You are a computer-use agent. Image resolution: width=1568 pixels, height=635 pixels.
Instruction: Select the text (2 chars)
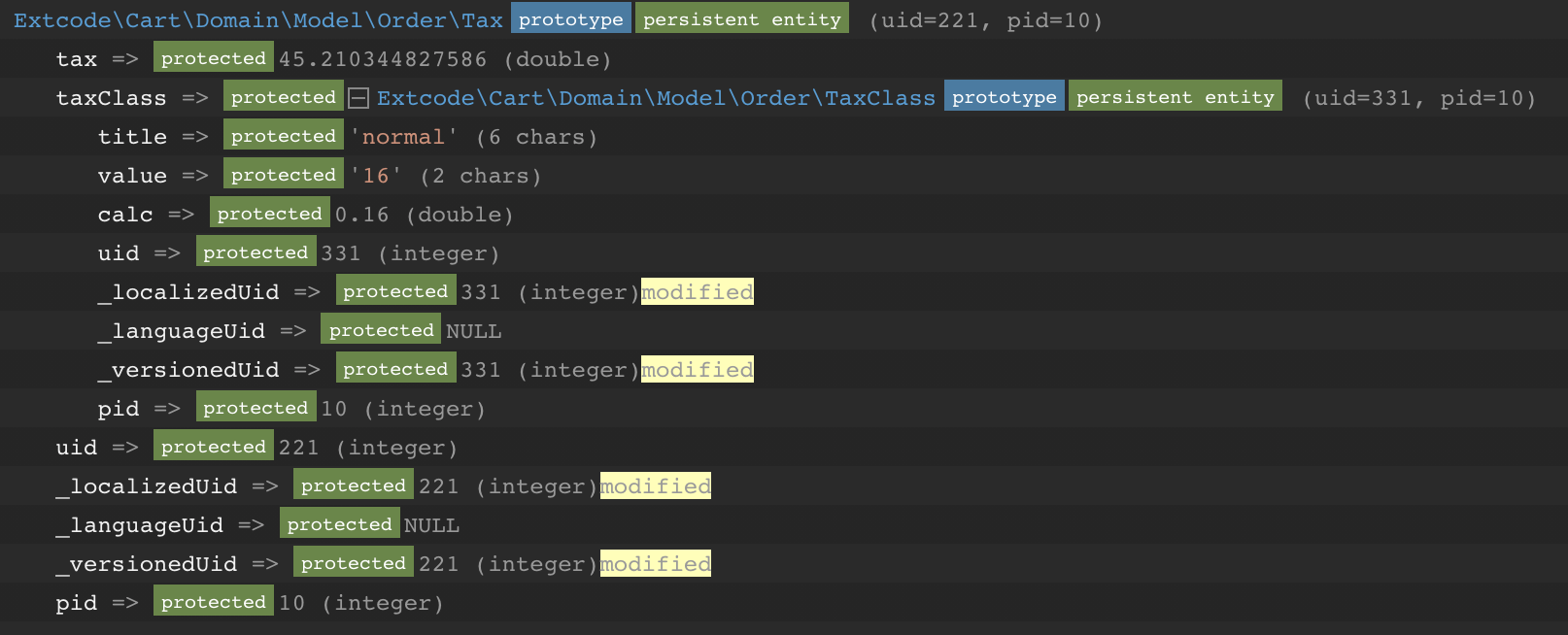481,176
